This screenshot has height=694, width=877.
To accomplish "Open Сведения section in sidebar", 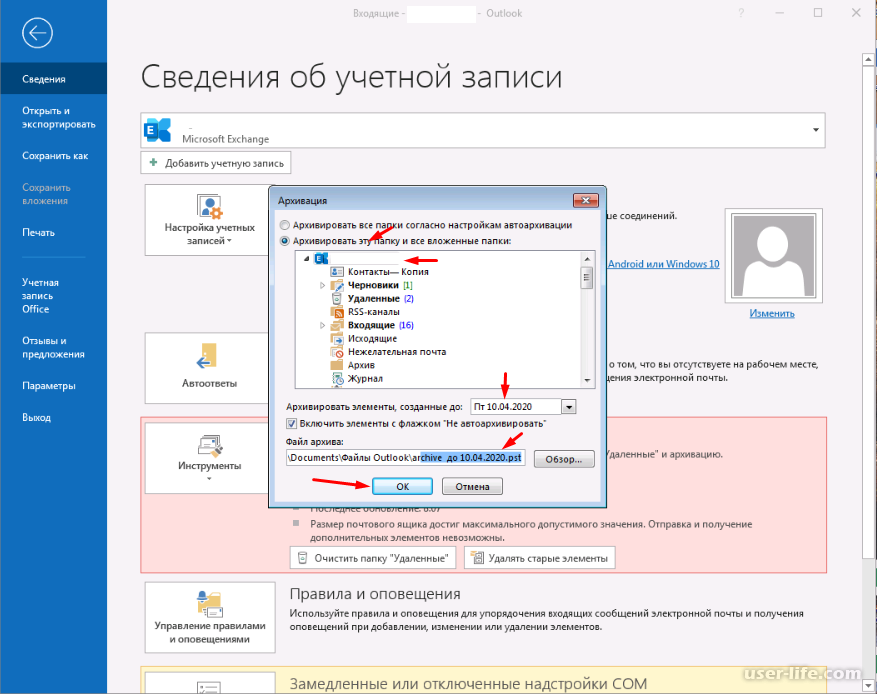I will pyautogui.click(x=54, y=79).
